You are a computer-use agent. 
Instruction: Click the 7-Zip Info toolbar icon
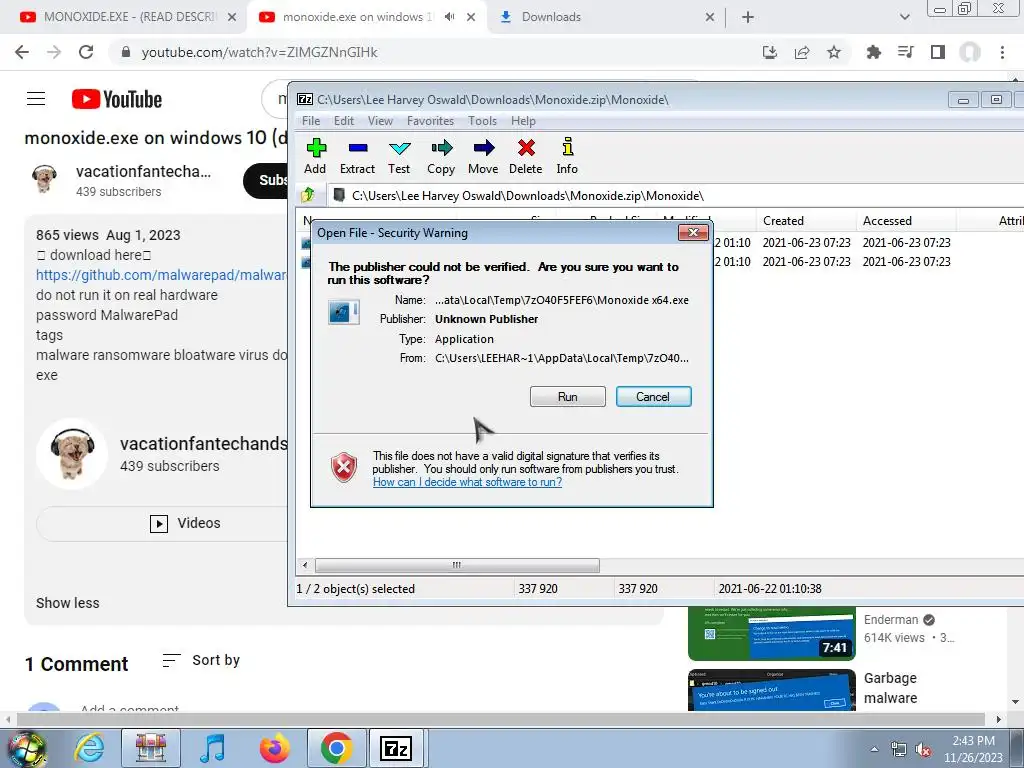click(567, 156)
